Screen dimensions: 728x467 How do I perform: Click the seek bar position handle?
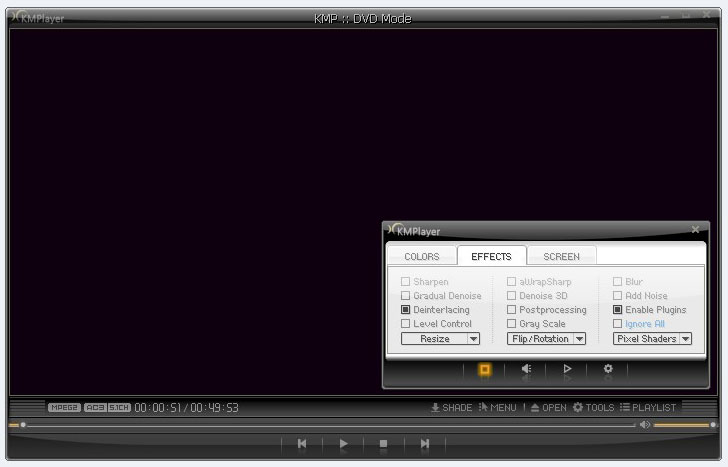[23, 425]
